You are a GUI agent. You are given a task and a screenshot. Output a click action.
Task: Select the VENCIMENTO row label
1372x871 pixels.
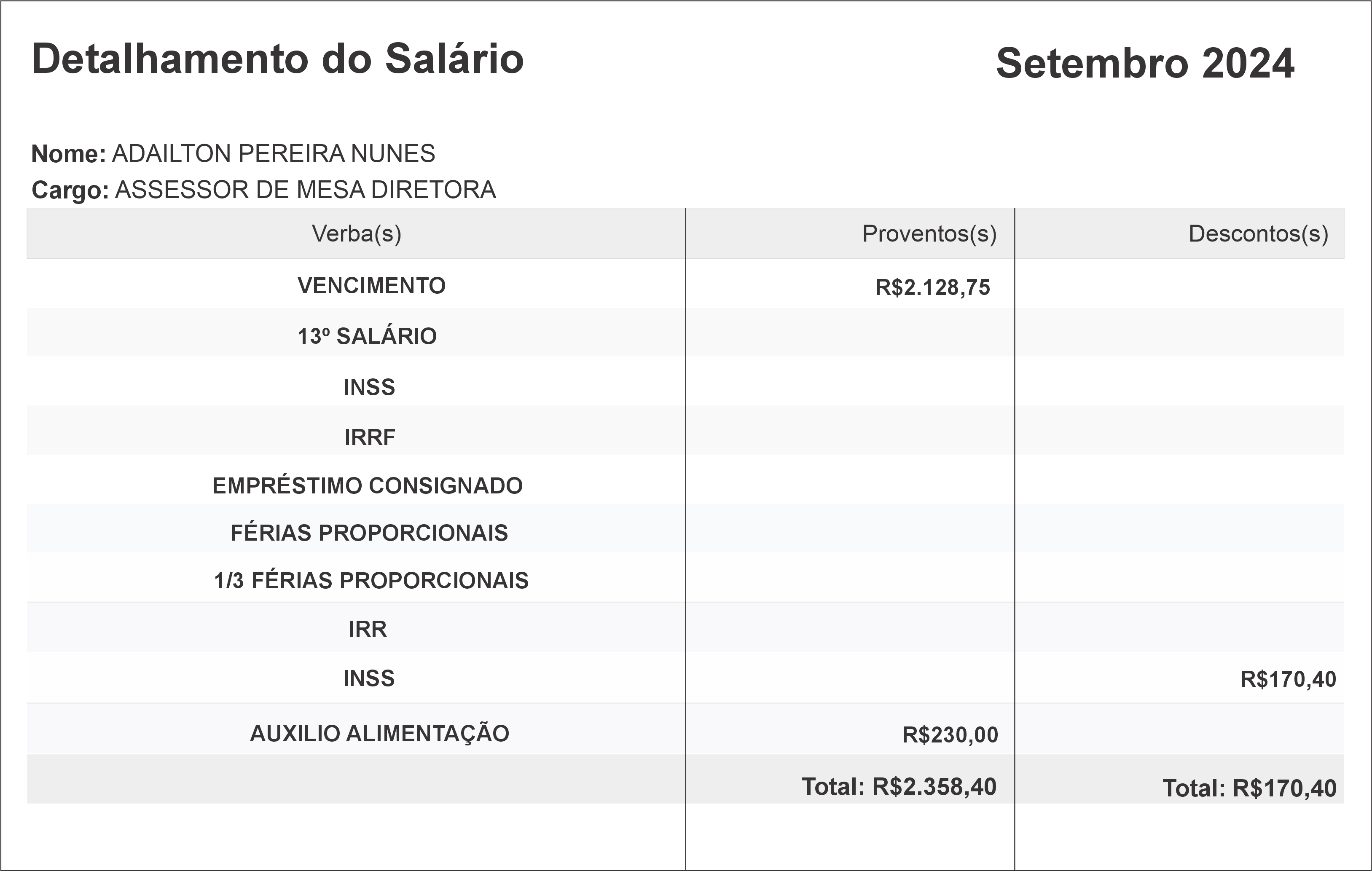click(371, 286)
